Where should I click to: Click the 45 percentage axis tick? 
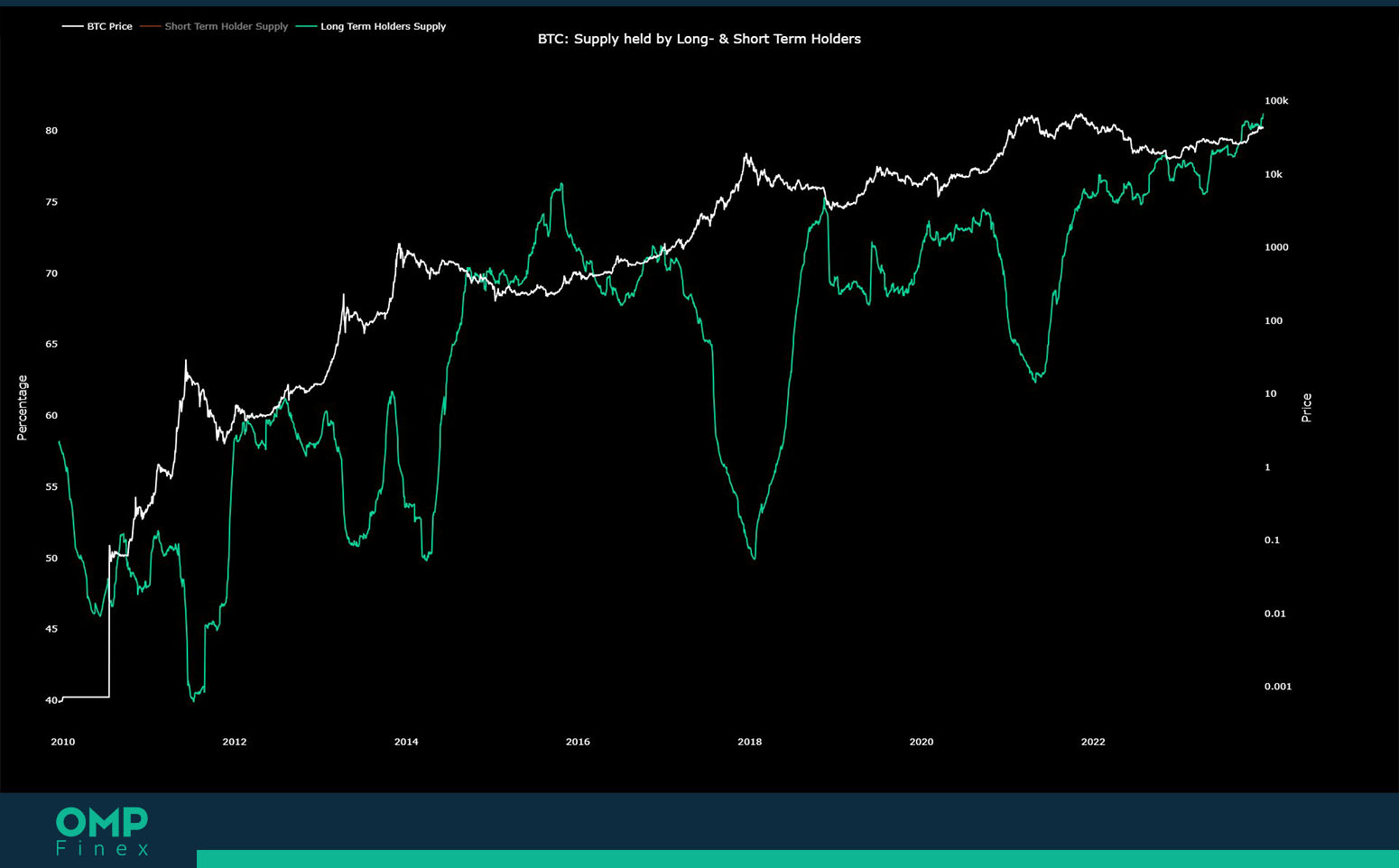(x=51, y=629)
